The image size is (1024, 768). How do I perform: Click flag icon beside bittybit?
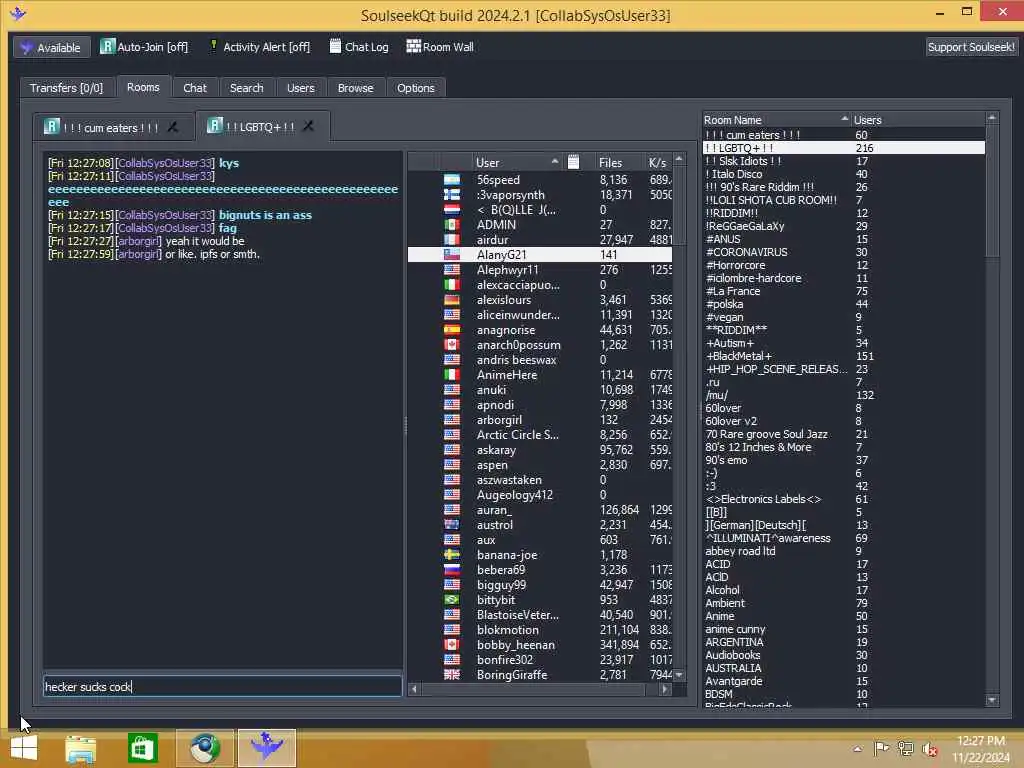point(452,600)
